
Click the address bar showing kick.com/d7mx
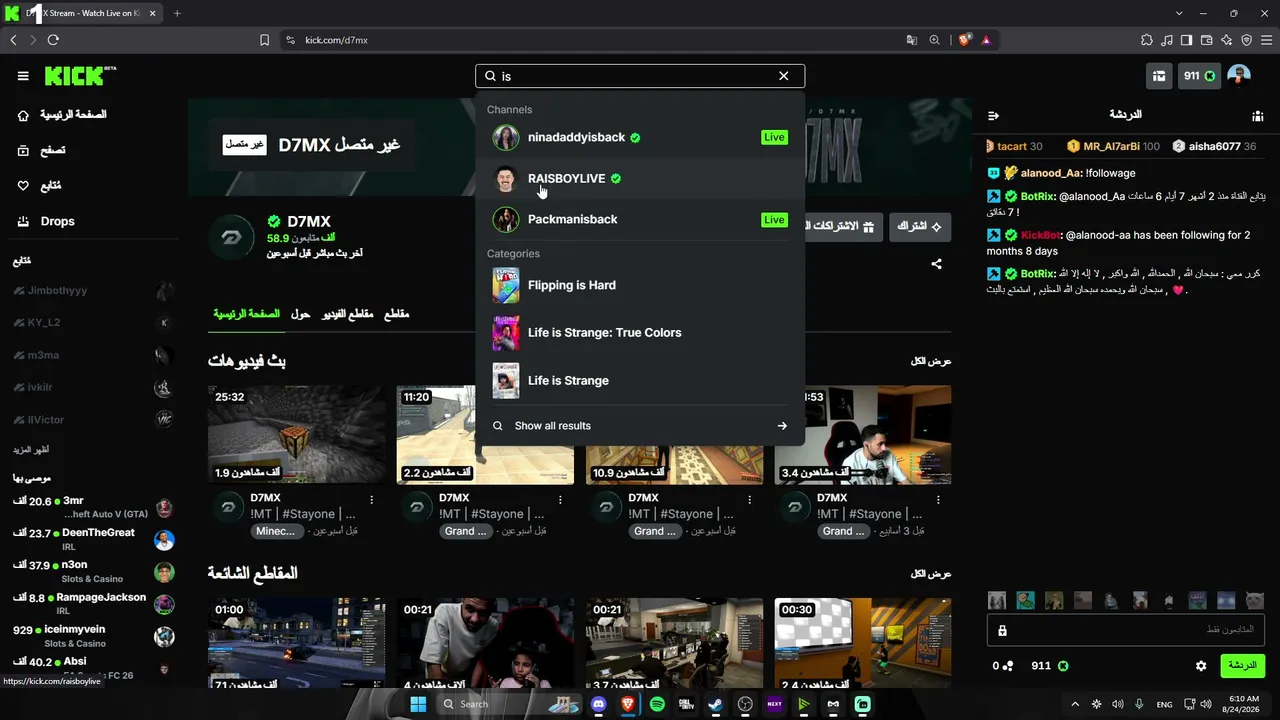[x=590, y=40]
